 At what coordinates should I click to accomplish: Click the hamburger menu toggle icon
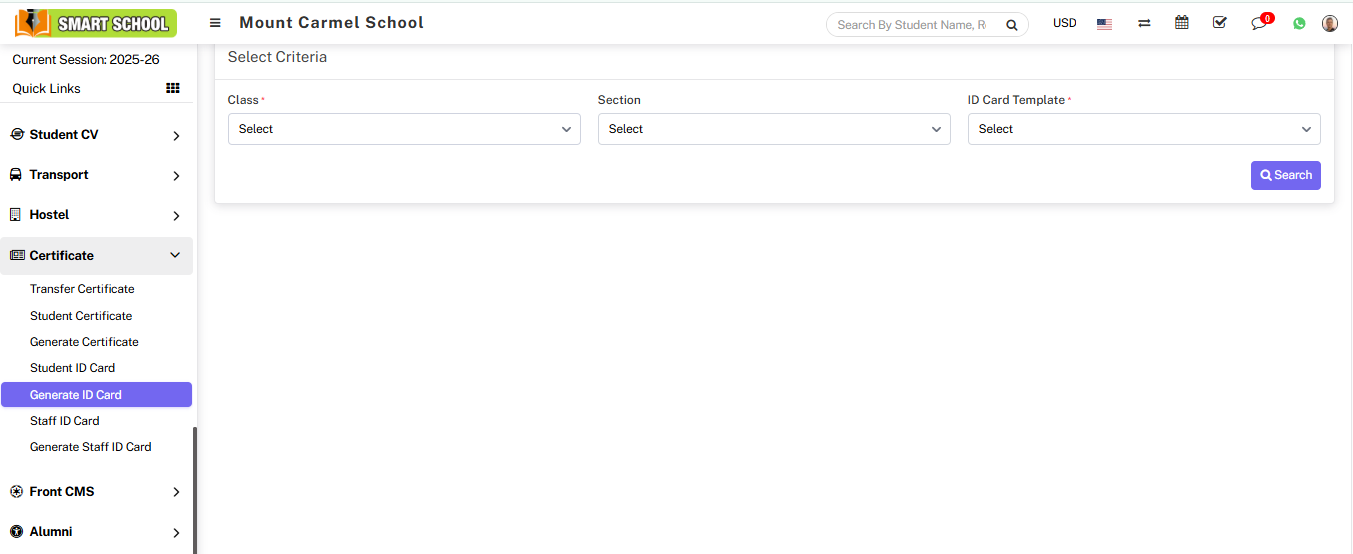click(215, 23)
